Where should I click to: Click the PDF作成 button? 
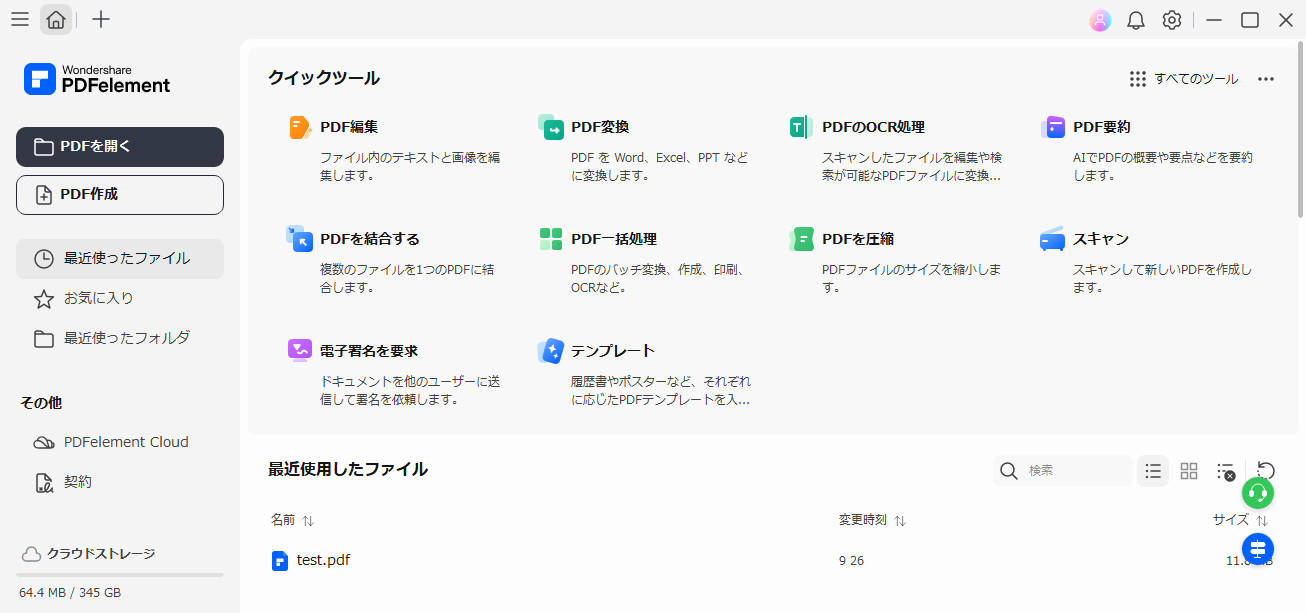[120, 195]
